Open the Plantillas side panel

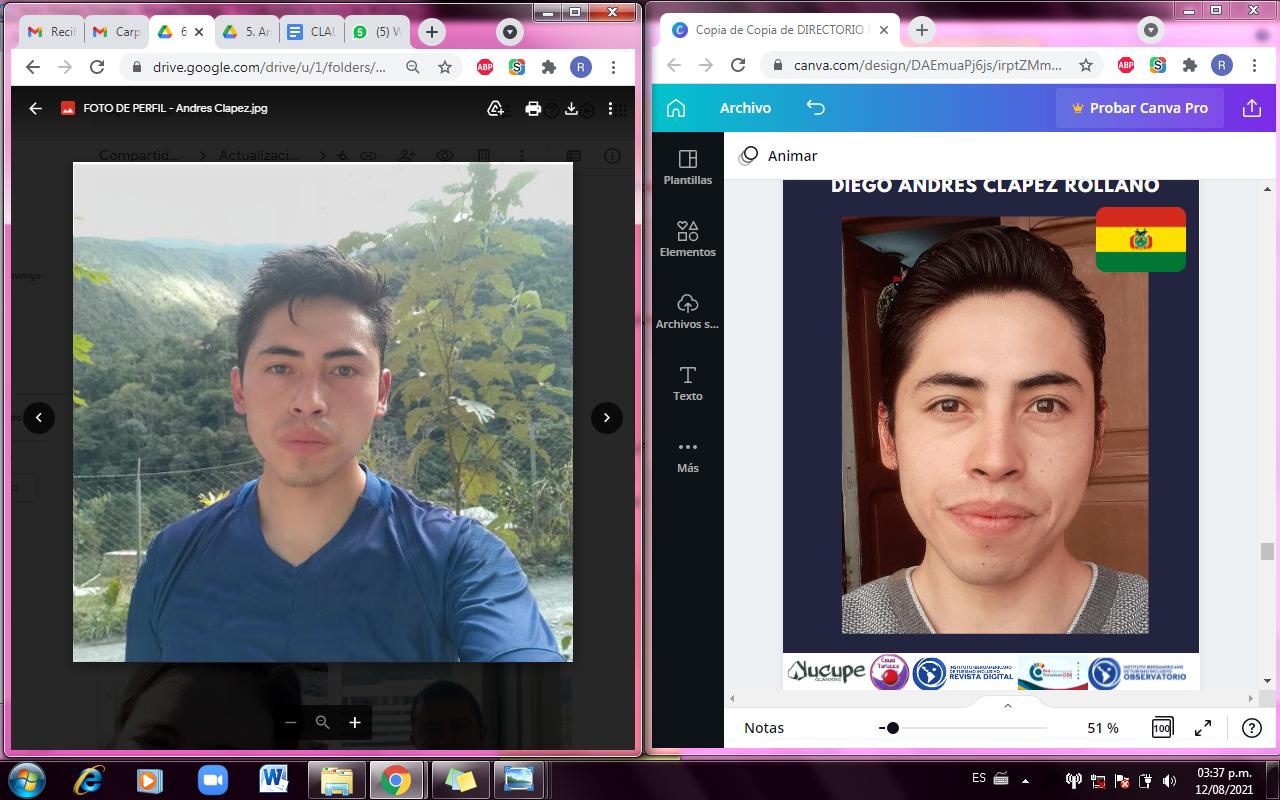click(688, 167)
